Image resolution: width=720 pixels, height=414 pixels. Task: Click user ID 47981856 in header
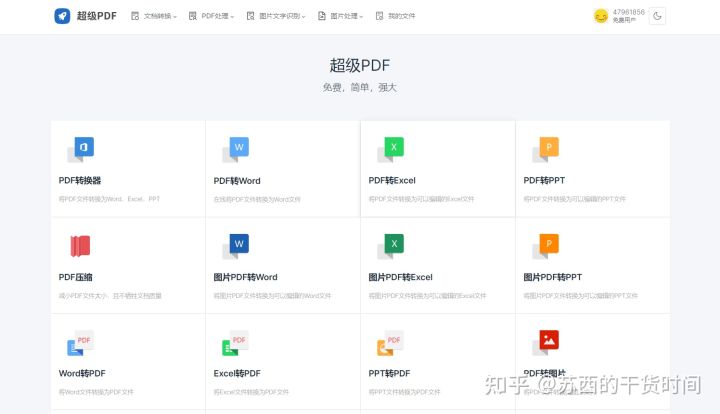[x=629, y=12]
